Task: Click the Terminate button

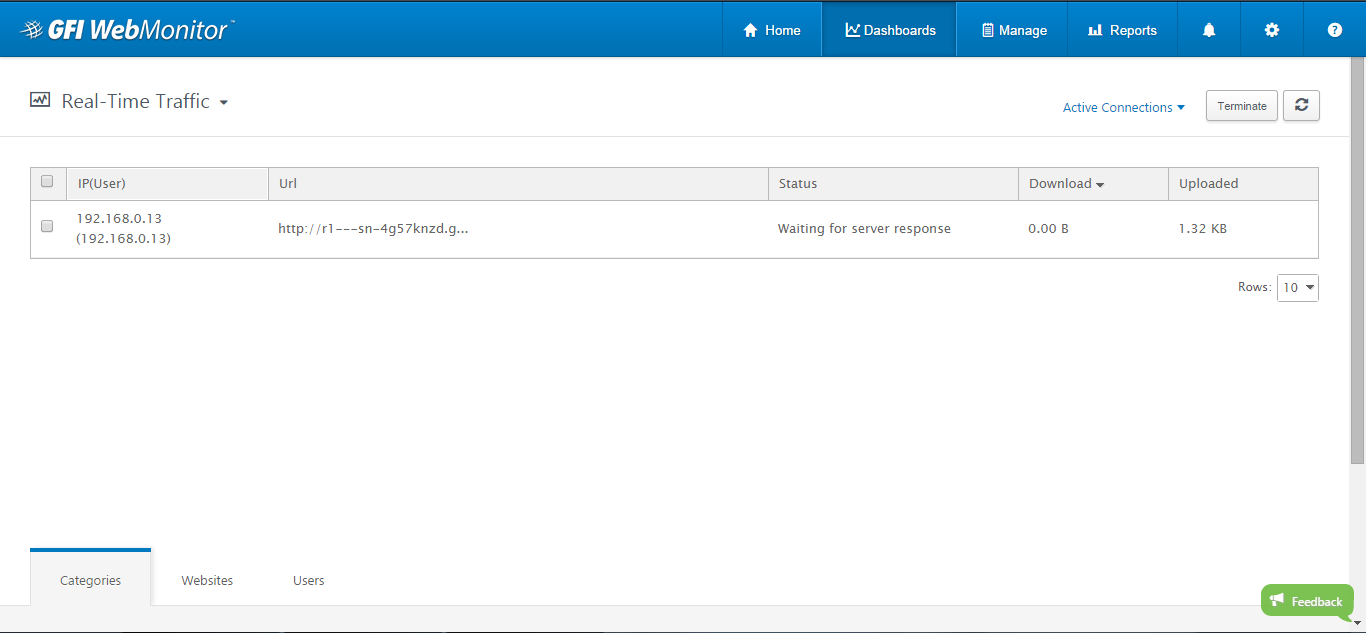Action: (x=1242, y=106)
